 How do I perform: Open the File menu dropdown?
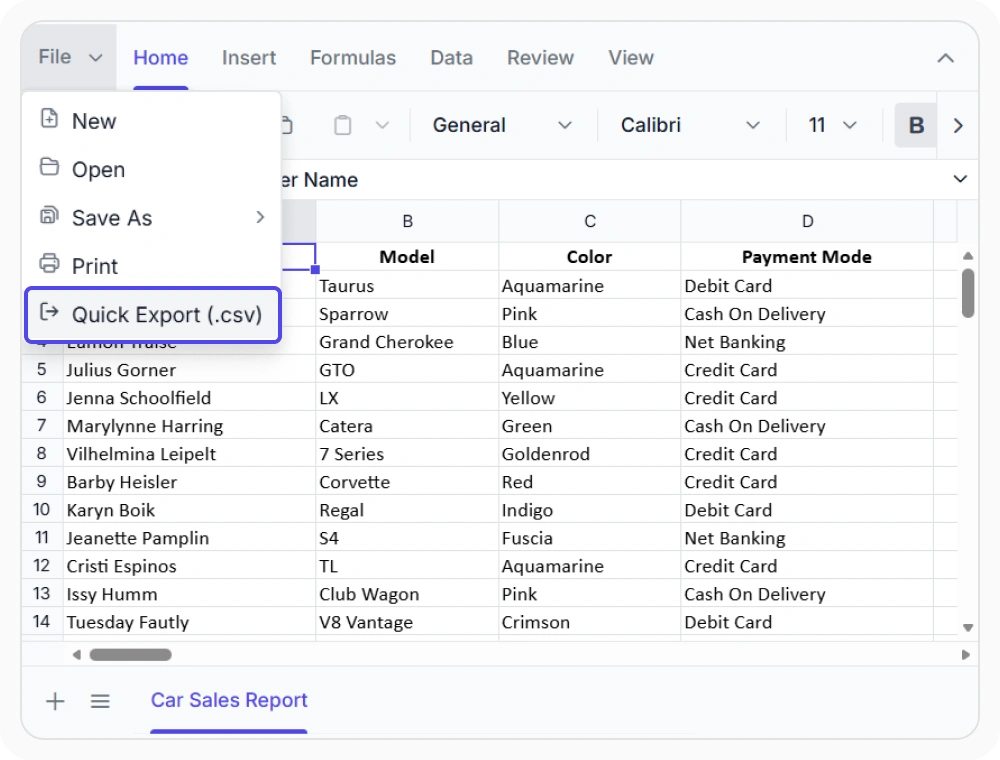pyautogui.click(x=70, y=57)
